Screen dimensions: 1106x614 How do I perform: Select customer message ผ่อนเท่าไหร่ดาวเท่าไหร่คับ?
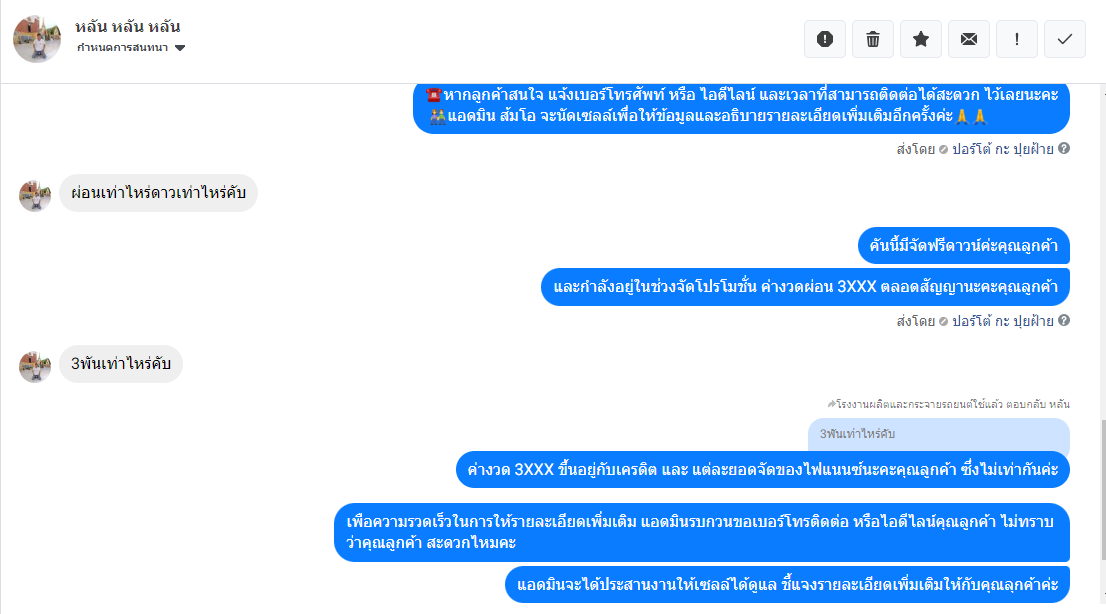tap(158, 193)
